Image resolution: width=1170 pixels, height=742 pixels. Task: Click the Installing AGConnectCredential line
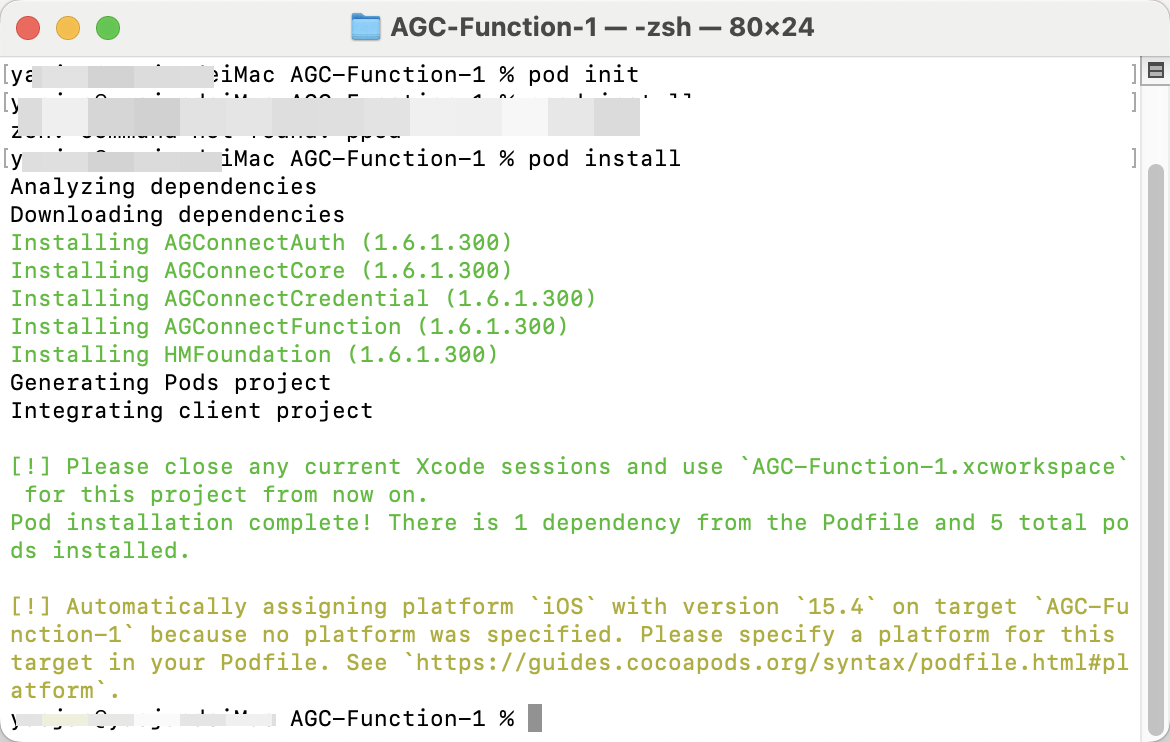[x=303, y=299]
